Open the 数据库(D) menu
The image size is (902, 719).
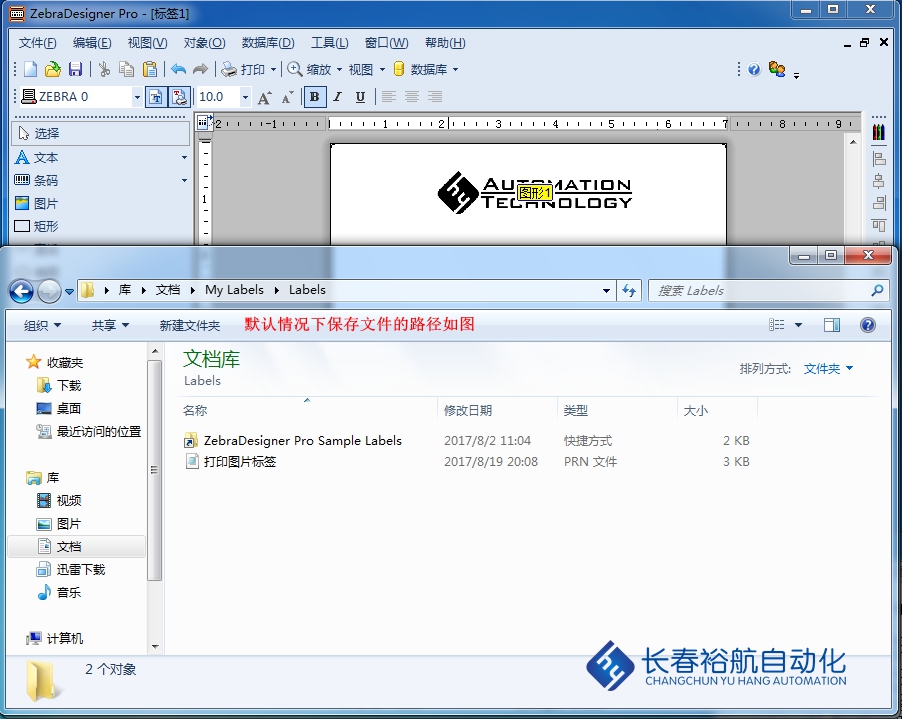[x=268, y=43]
